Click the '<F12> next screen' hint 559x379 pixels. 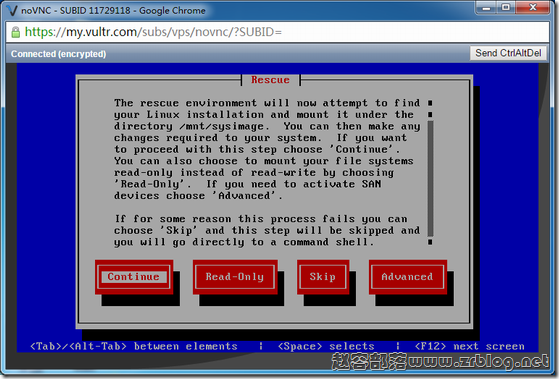click(470, 346)
